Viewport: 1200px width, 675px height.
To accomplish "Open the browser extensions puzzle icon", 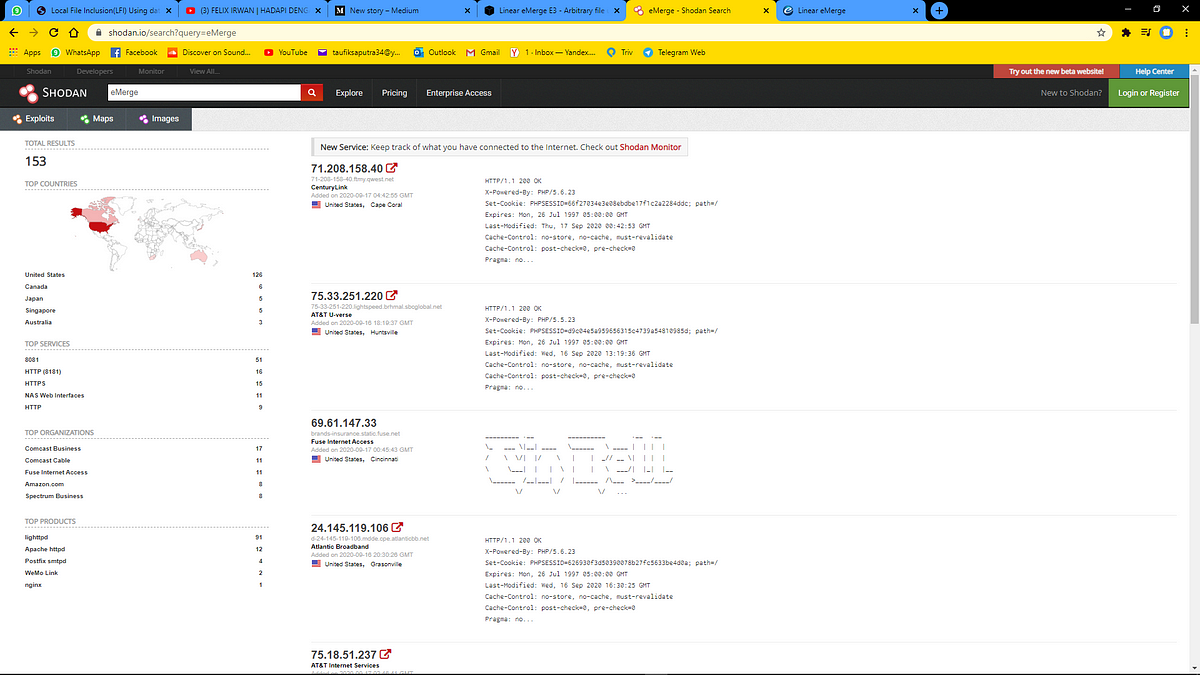I will click(1127, 32).
